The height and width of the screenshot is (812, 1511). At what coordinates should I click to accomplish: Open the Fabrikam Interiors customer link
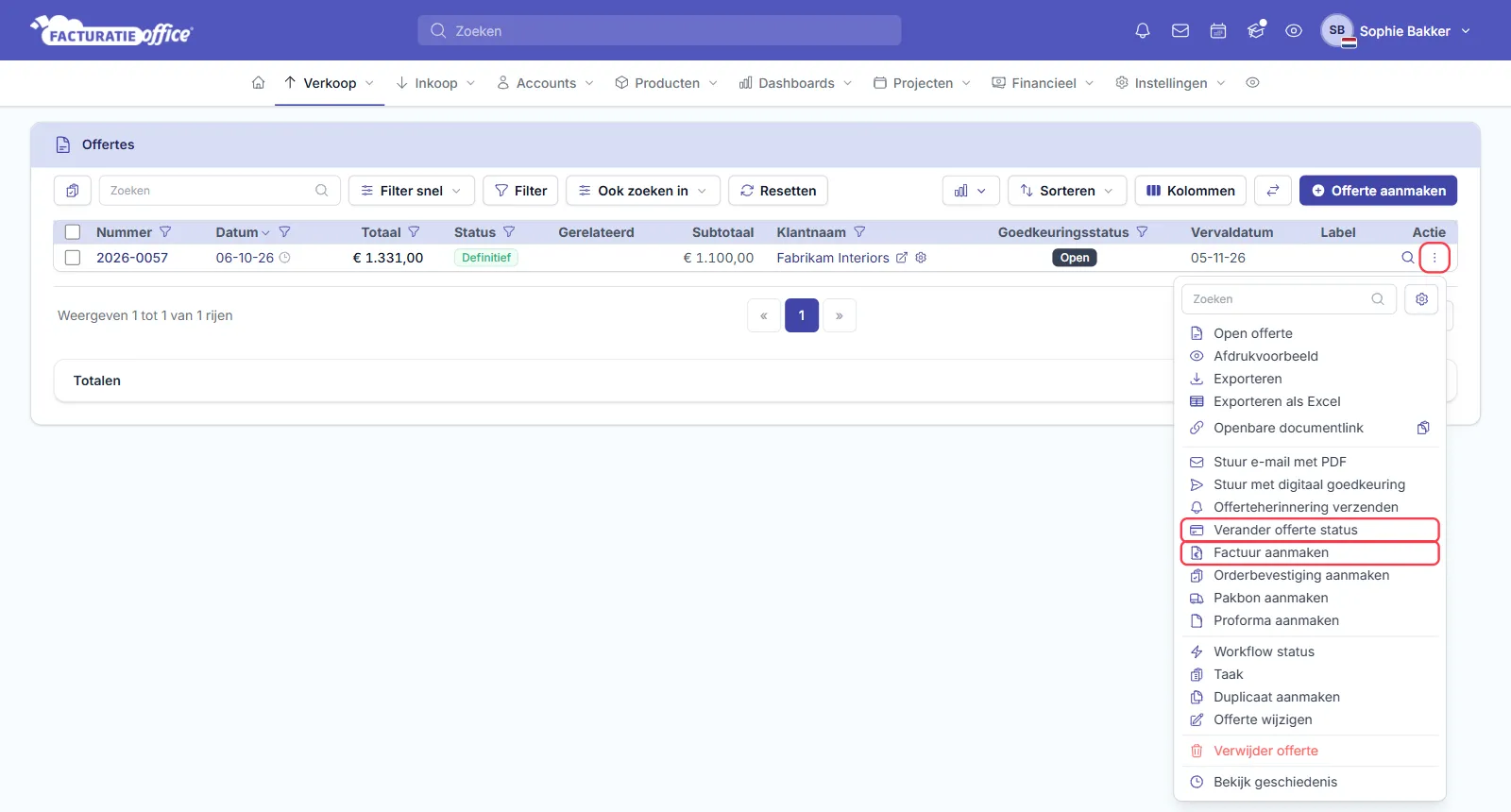tap(832, 258)
